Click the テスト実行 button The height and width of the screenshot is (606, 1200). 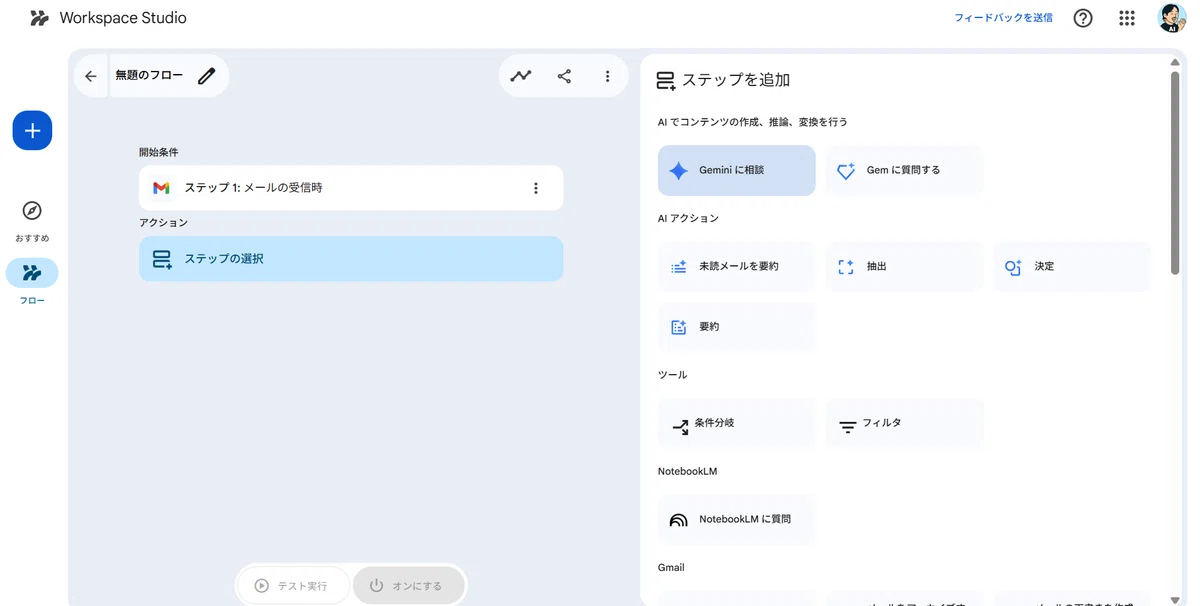click(294, 586)
